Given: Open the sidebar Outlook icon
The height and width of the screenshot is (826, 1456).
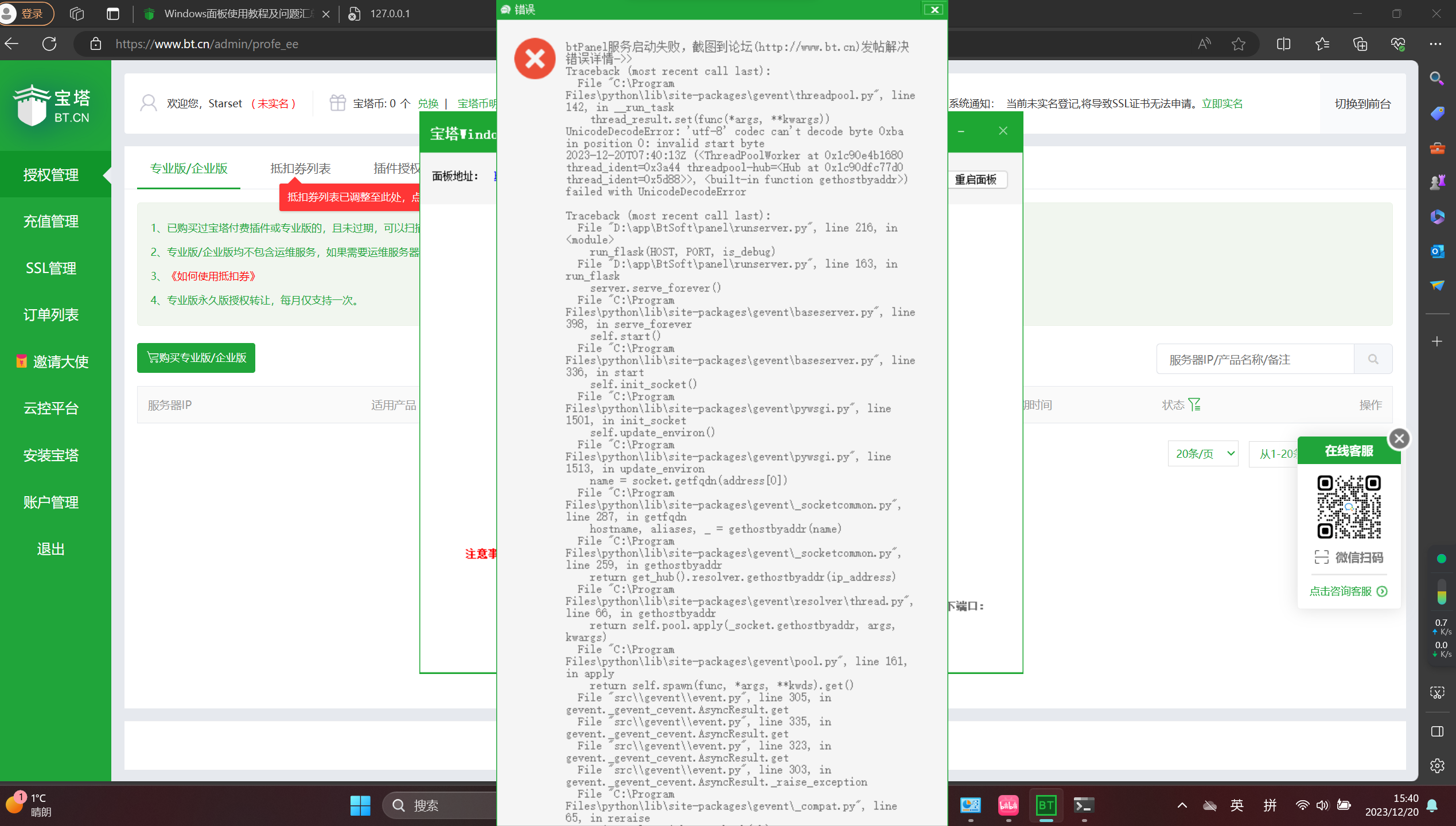Looking at the screenshot, I should coord(1437,251).
